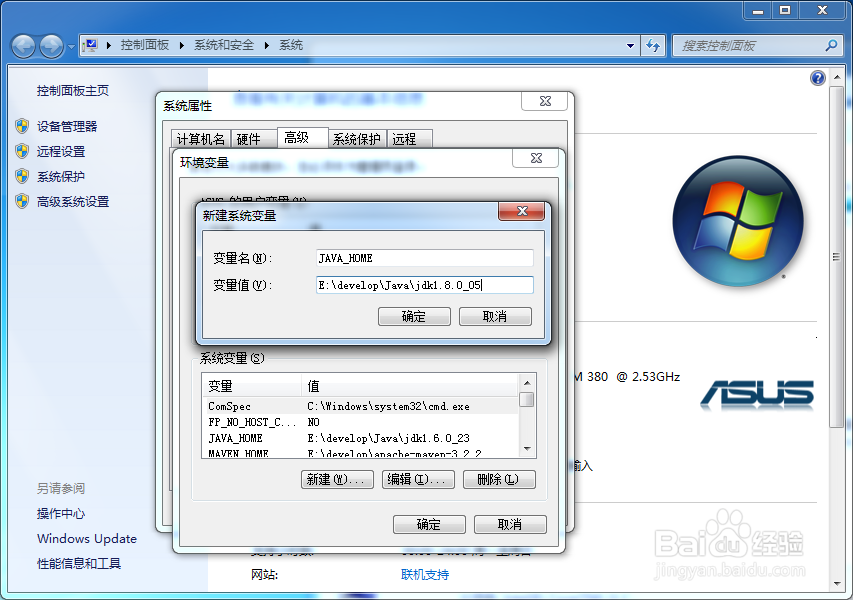The width and height of the screenshot is (853, 600).
Task: Click the back navigation arrow
Action: (22, 45)
